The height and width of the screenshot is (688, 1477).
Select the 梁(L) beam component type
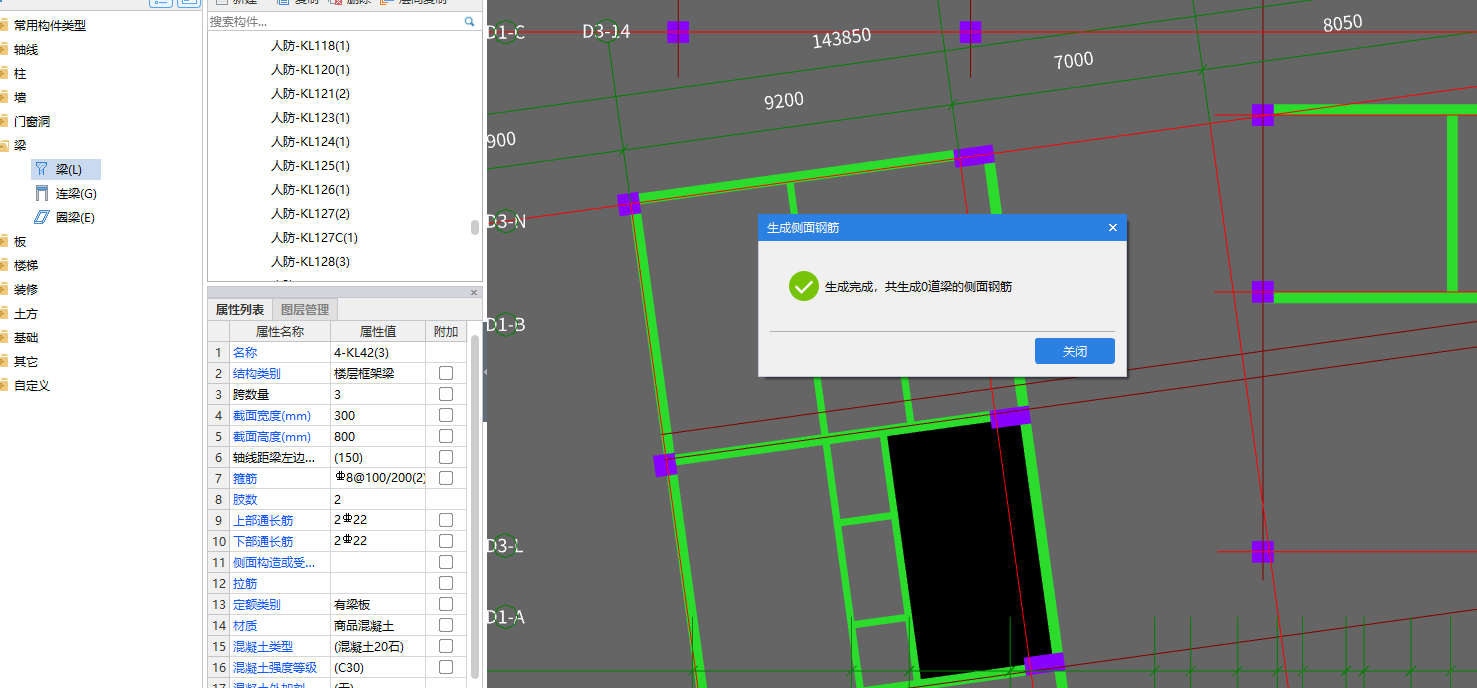click(x=66, y=169)
